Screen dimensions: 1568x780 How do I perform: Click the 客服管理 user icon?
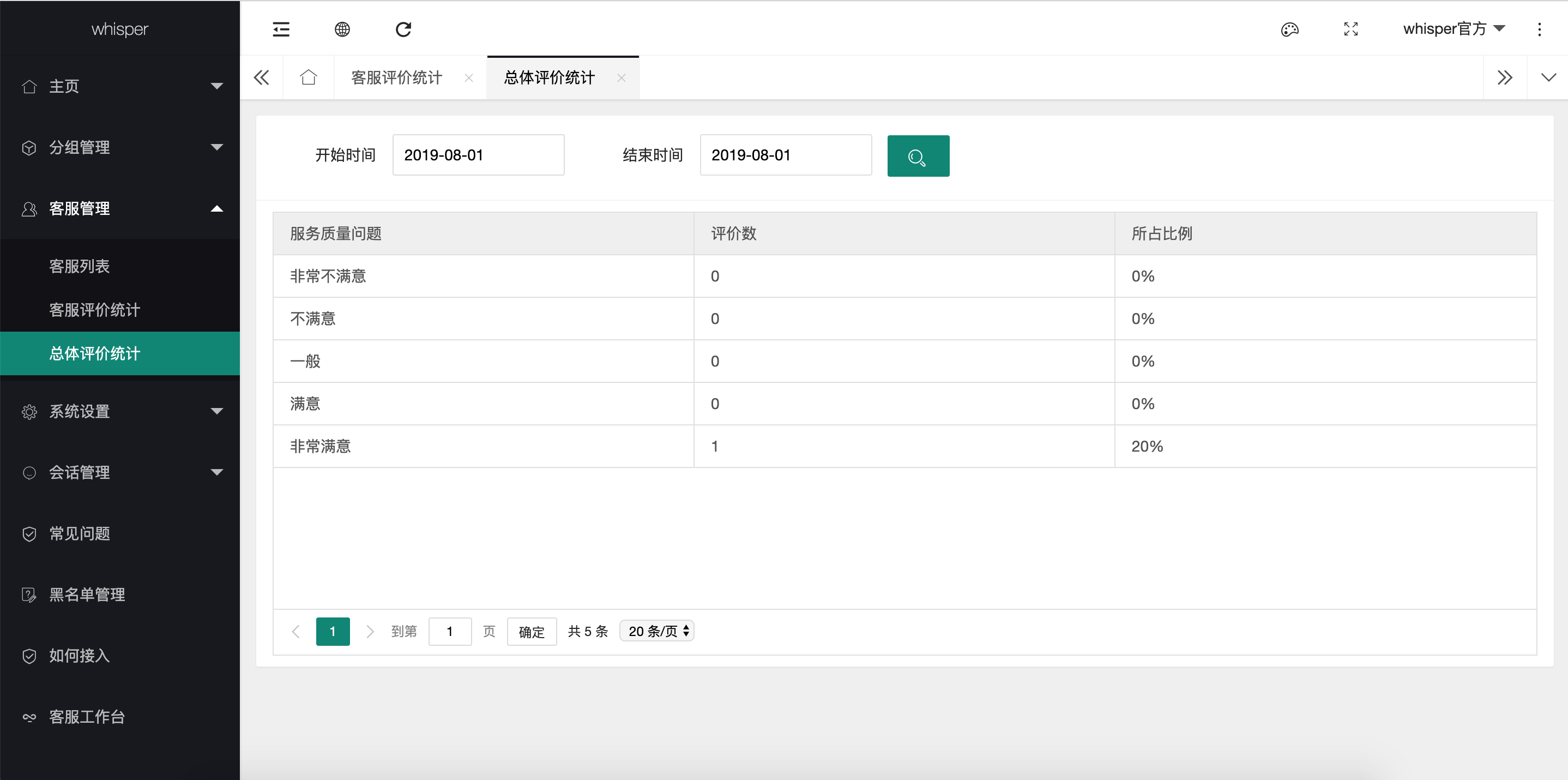tap(29, 209)
